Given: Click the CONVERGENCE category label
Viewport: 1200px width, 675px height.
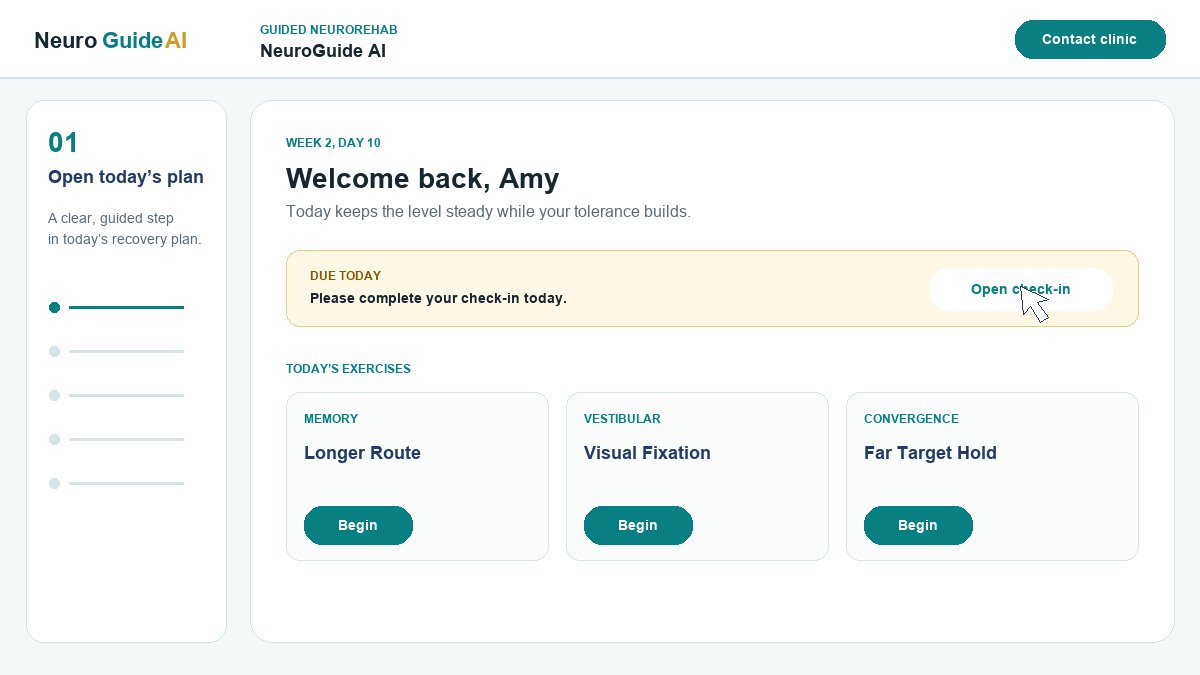Looking at the screenshot, I should click(911, 419).
